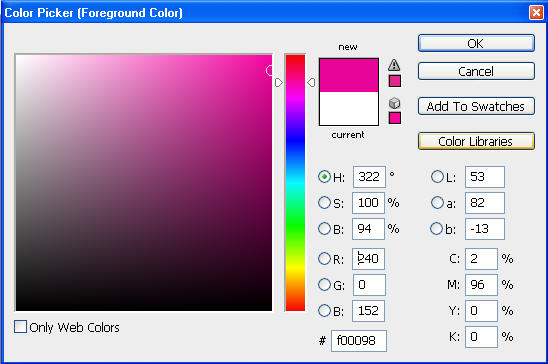Click the right hue slider arrow marker
Screen dimensions: 548x364
pos(311,82)
